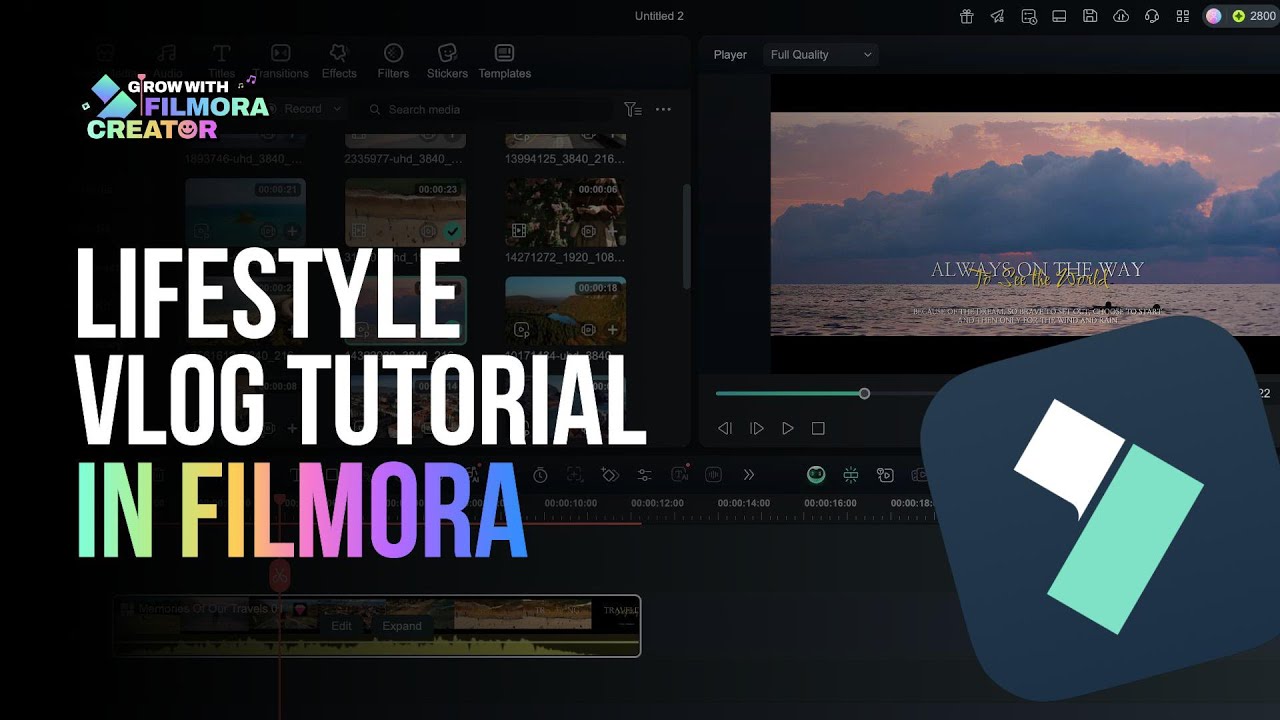
Task: Open the headset support icon
Action: tap(1152, 16)
